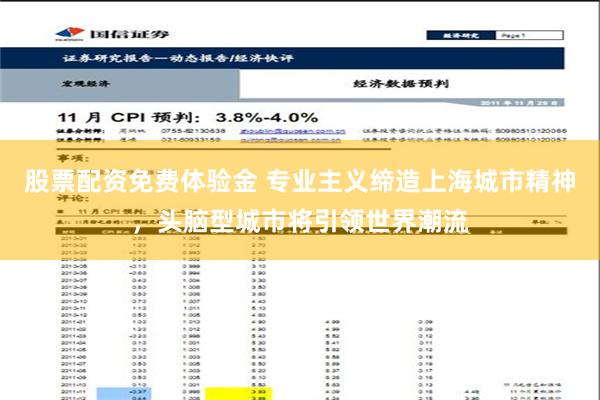Click the brown table header row
600x400 pixels.
tap(311, 231)
